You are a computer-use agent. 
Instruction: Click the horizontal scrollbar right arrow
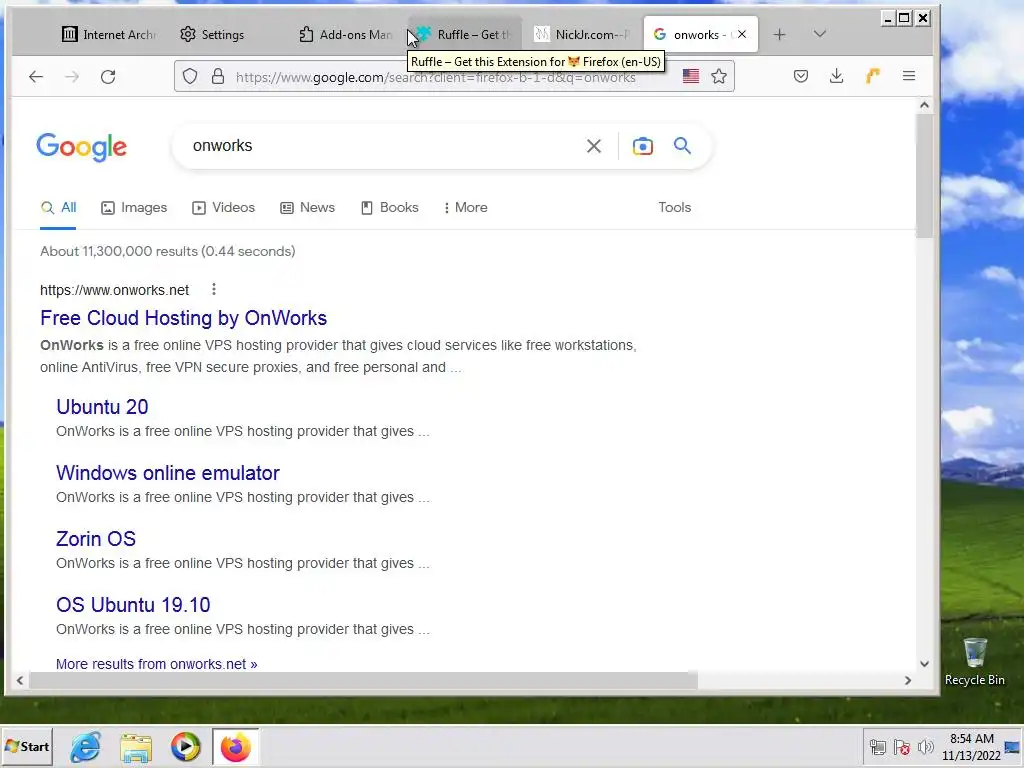[908, 680]
